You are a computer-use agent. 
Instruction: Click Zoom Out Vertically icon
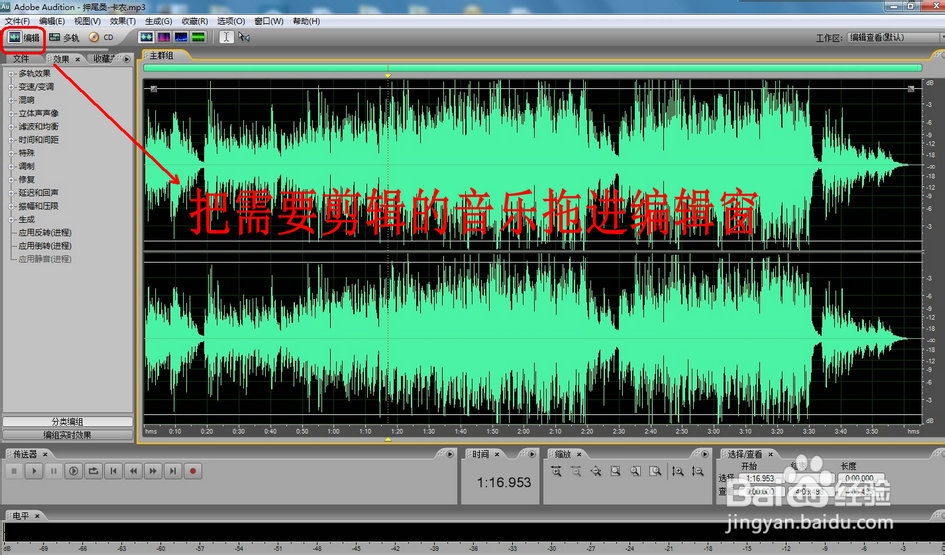click(698, 471)
